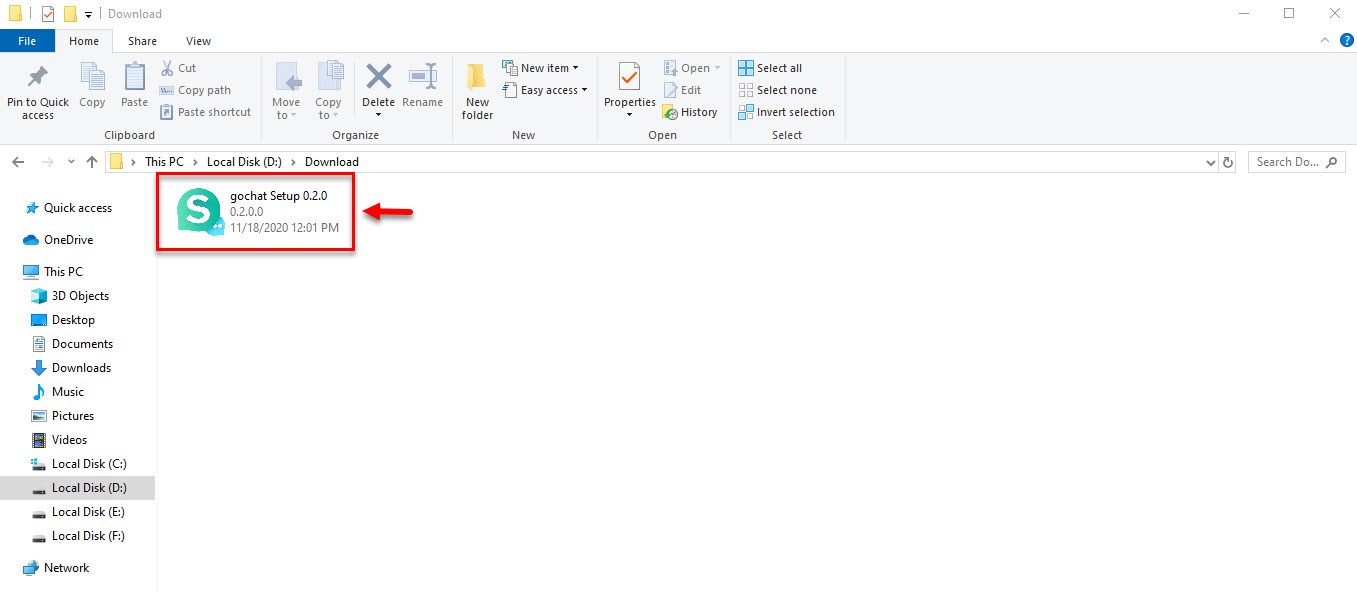Open the New item dropdown
Viewport: 1357px width, 592px height.
click(x=541, y=68)
